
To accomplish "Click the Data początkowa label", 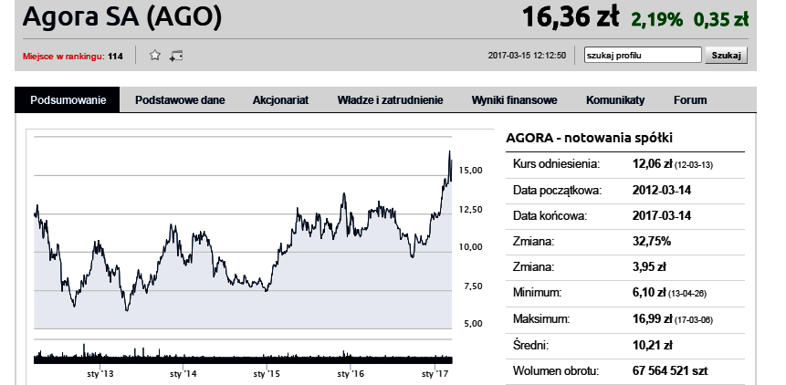I will click(x=557, y=190).
